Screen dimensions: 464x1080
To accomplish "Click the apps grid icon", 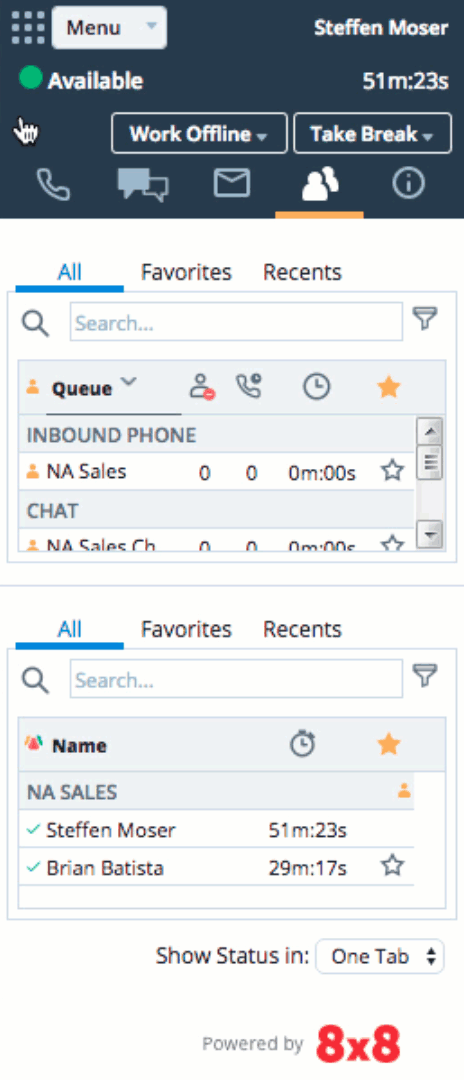I will [x=28, y=28].
